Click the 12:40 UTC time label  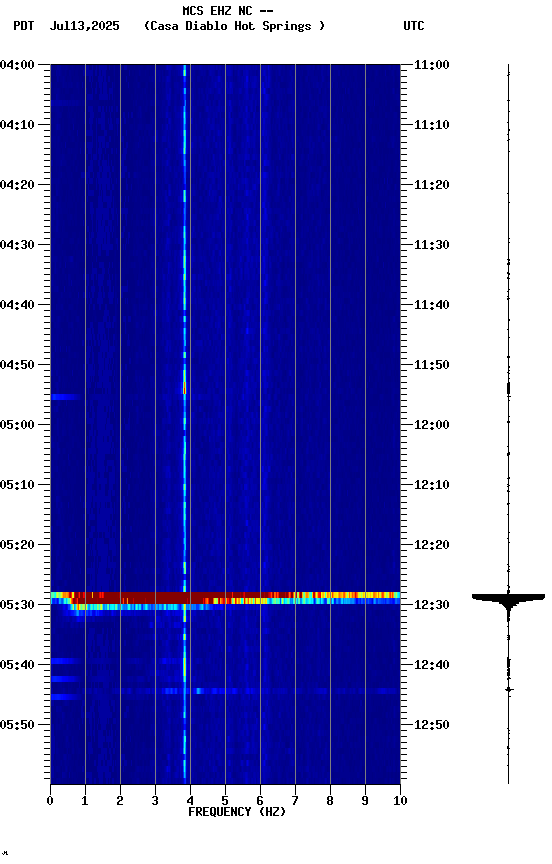(432, 665)
